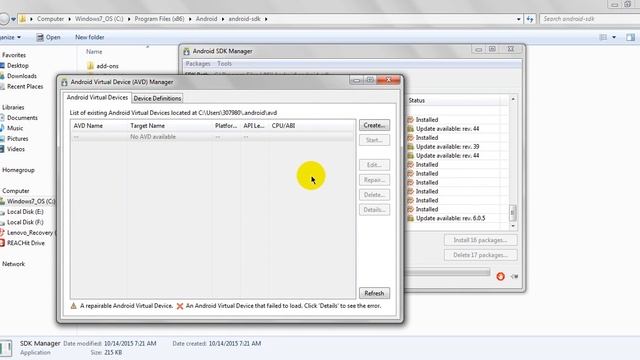Click the Create... button in AVD Manager
This screenshot has height=360, width=640.
pyautogui.click(x=374, y=125)
